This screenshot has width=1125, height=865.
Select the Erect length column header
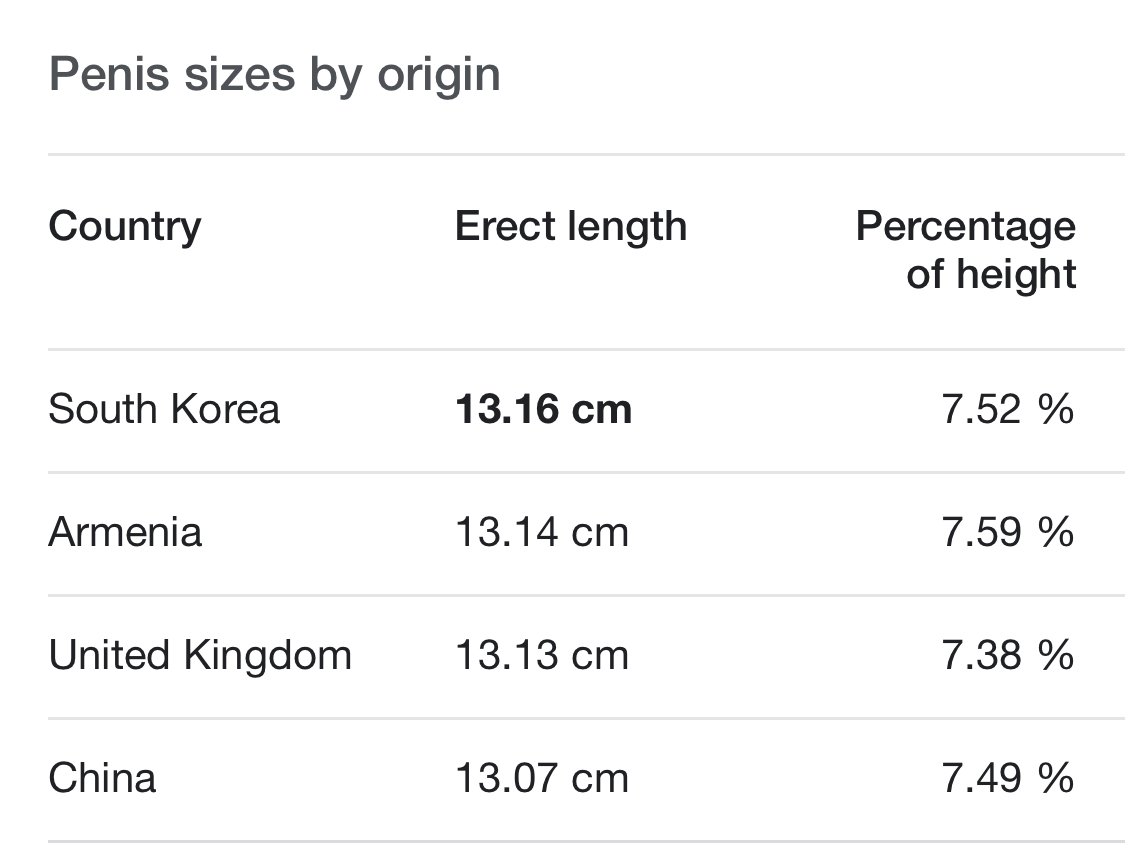(x=571, y=226)
